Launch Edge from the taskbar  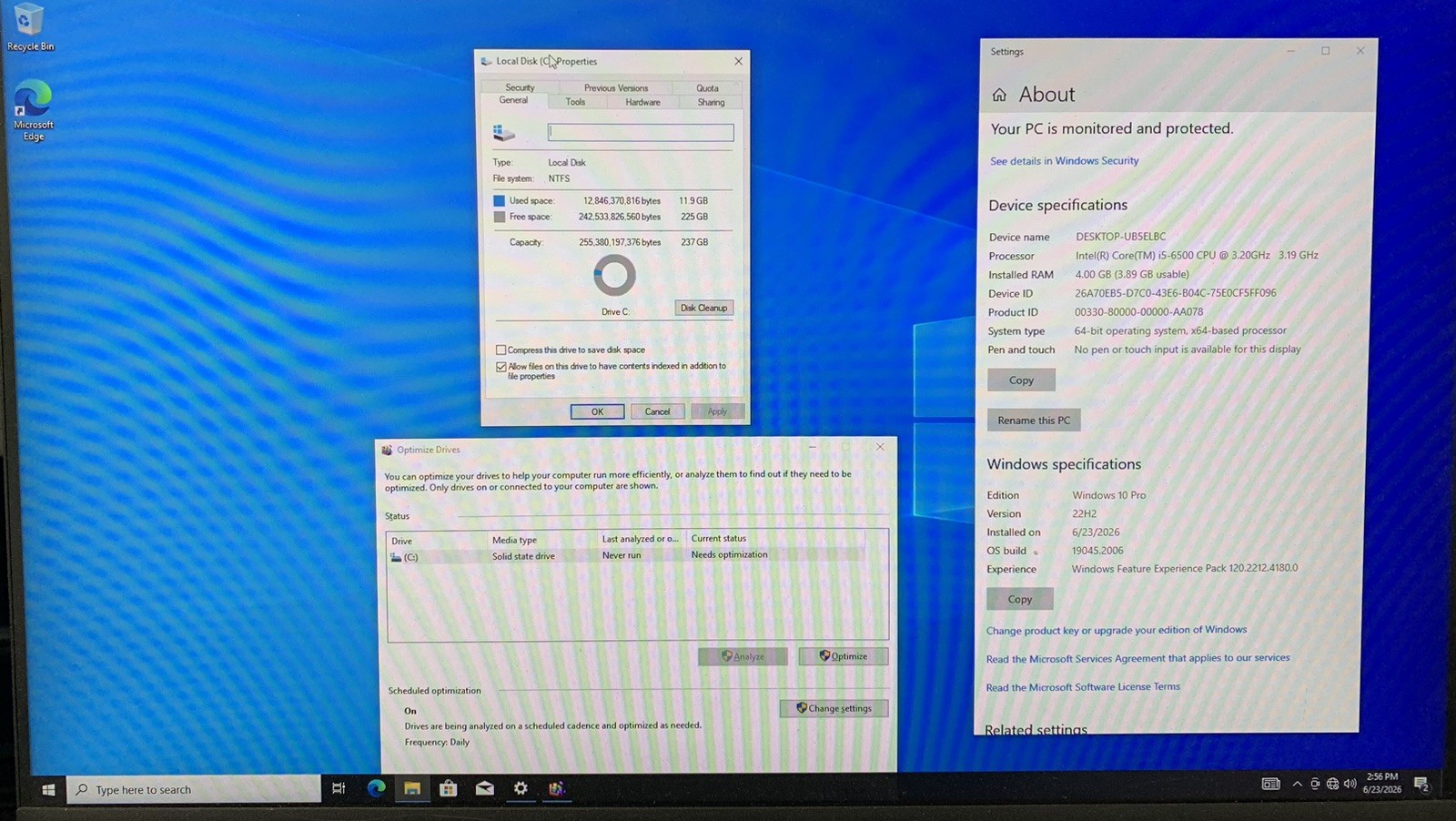(x=376, y=788)
